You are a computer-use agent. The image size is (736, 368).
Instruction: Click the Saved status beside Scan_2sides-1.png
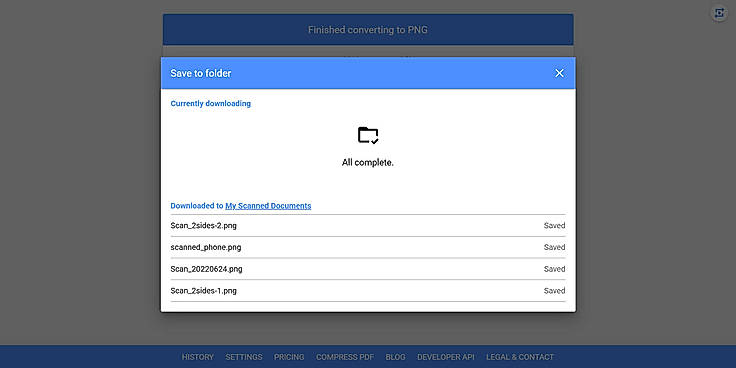click(554, 291)
